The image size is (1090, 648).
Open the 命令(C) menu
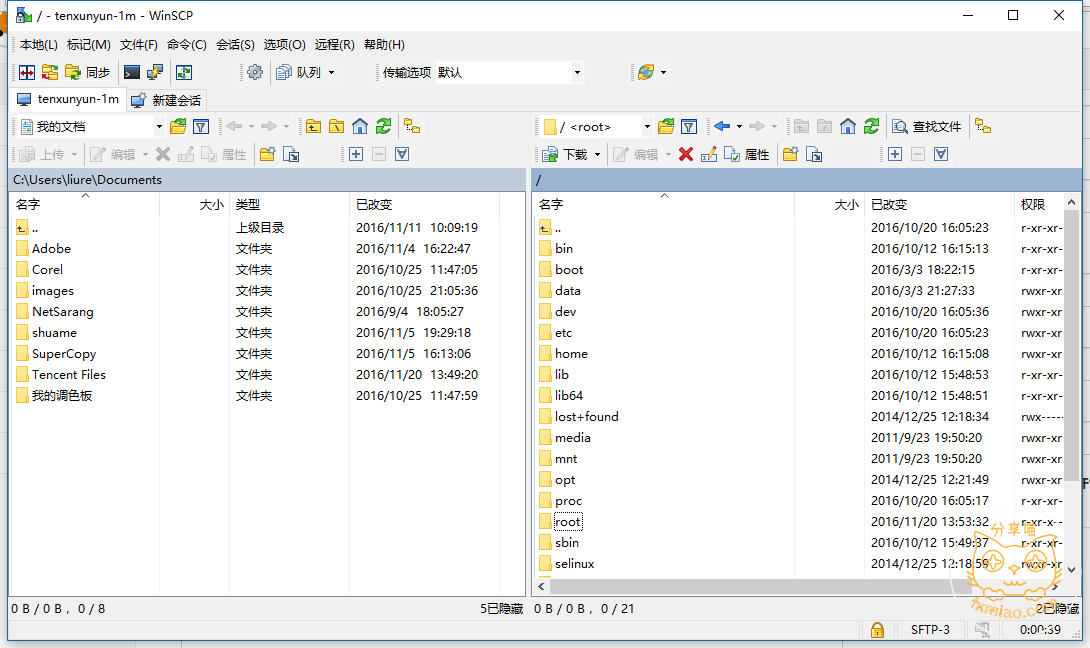coord(186,44)
